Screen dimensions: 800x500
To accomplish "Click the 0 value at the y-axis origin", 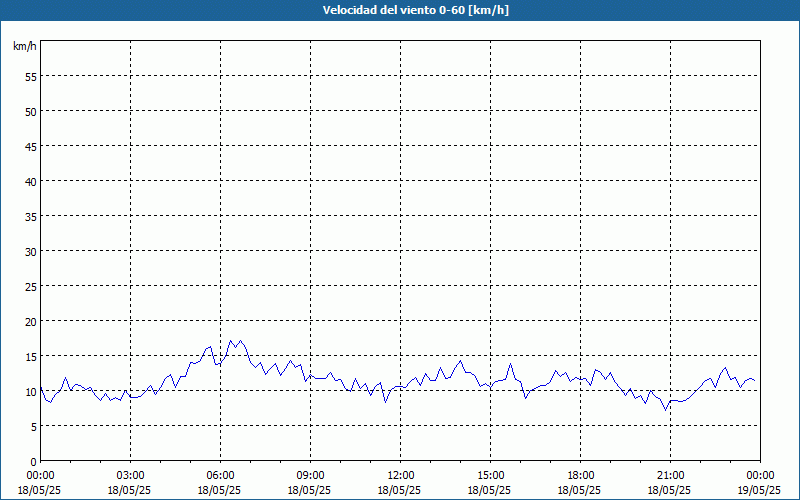I will point(34,461).
